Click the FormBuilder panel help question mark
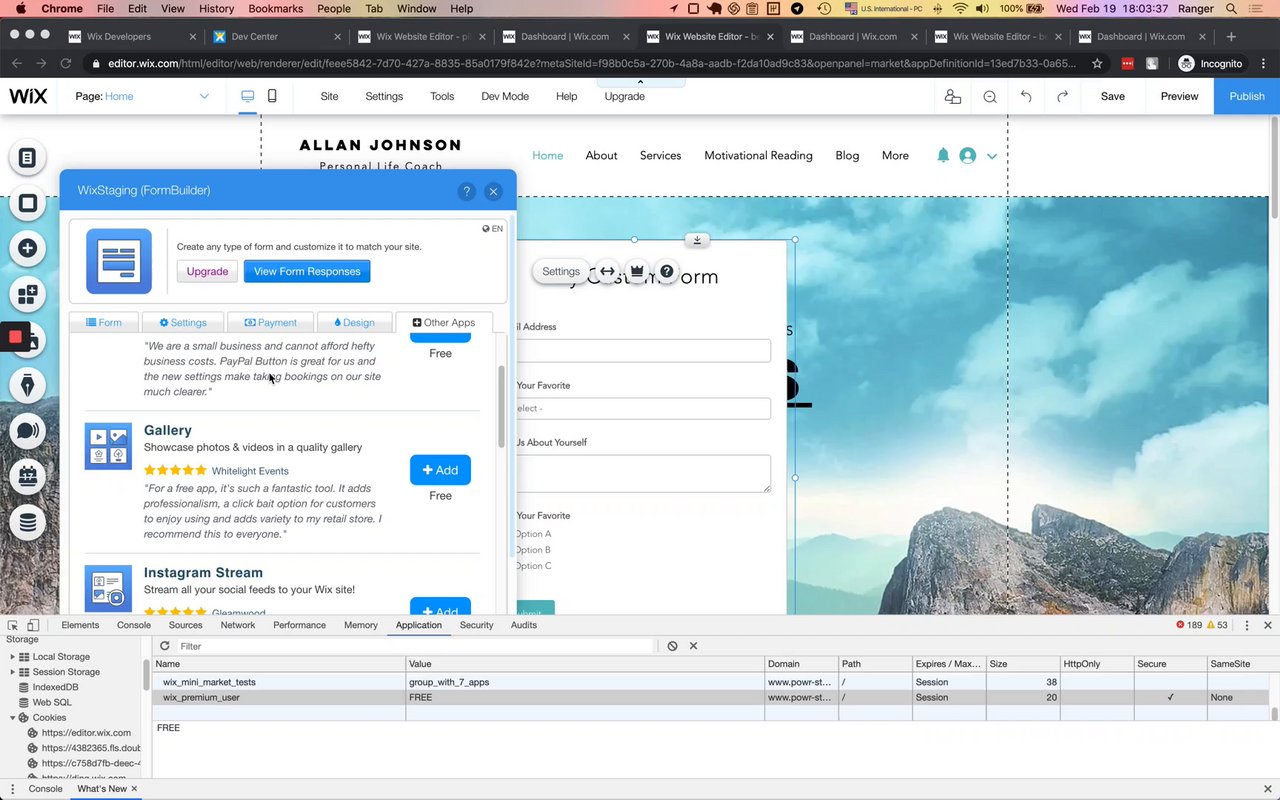The width and height of the screenshot is (1280, 800). [466, 191]
